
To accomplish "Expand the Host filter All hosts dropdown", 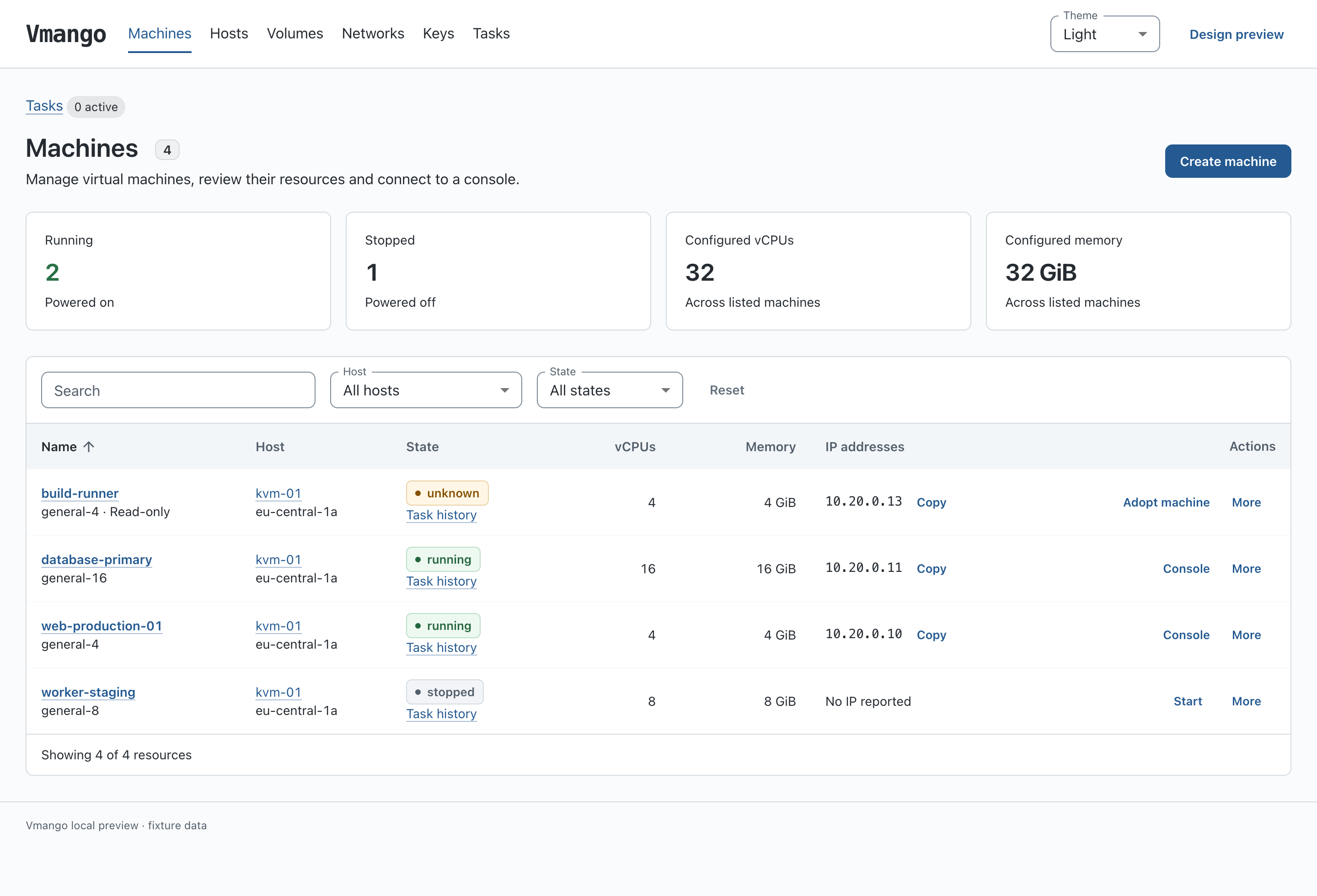I will click(426, 390).
